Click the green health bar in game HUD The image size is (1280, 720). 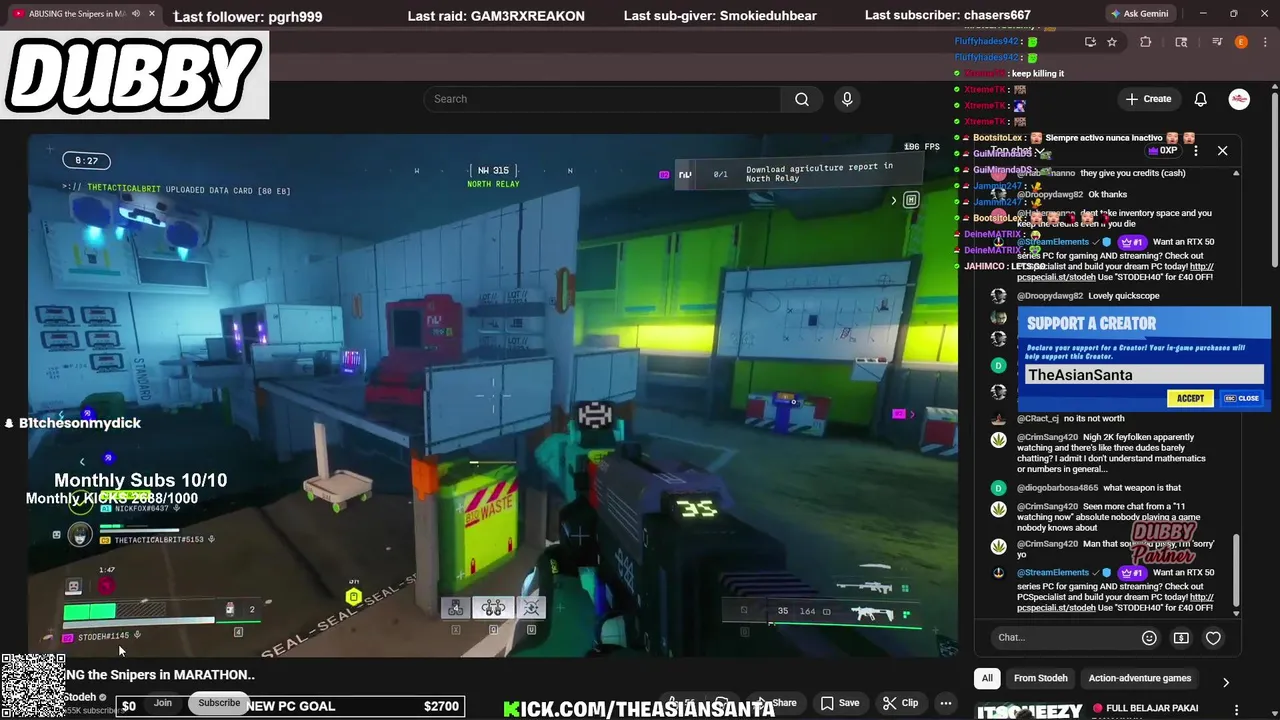[x=90, y=611]
